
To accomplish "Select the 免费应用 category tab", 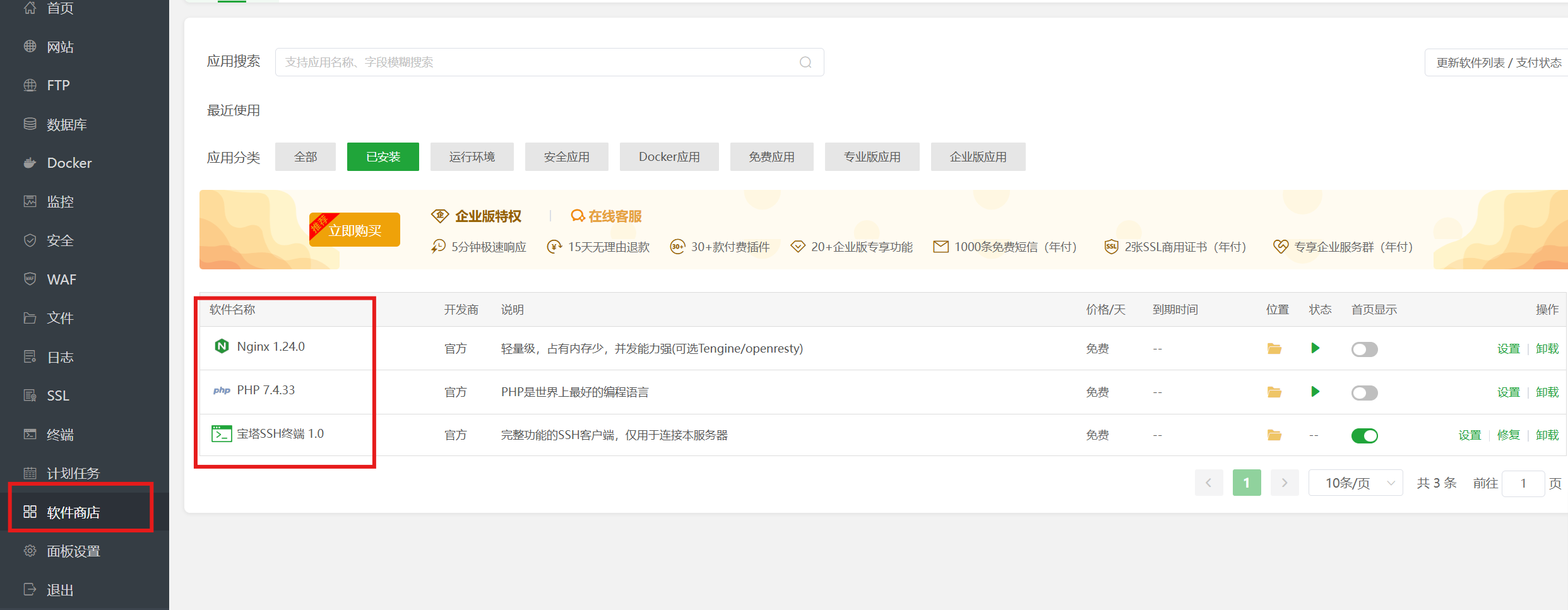I will click(772, 157).
